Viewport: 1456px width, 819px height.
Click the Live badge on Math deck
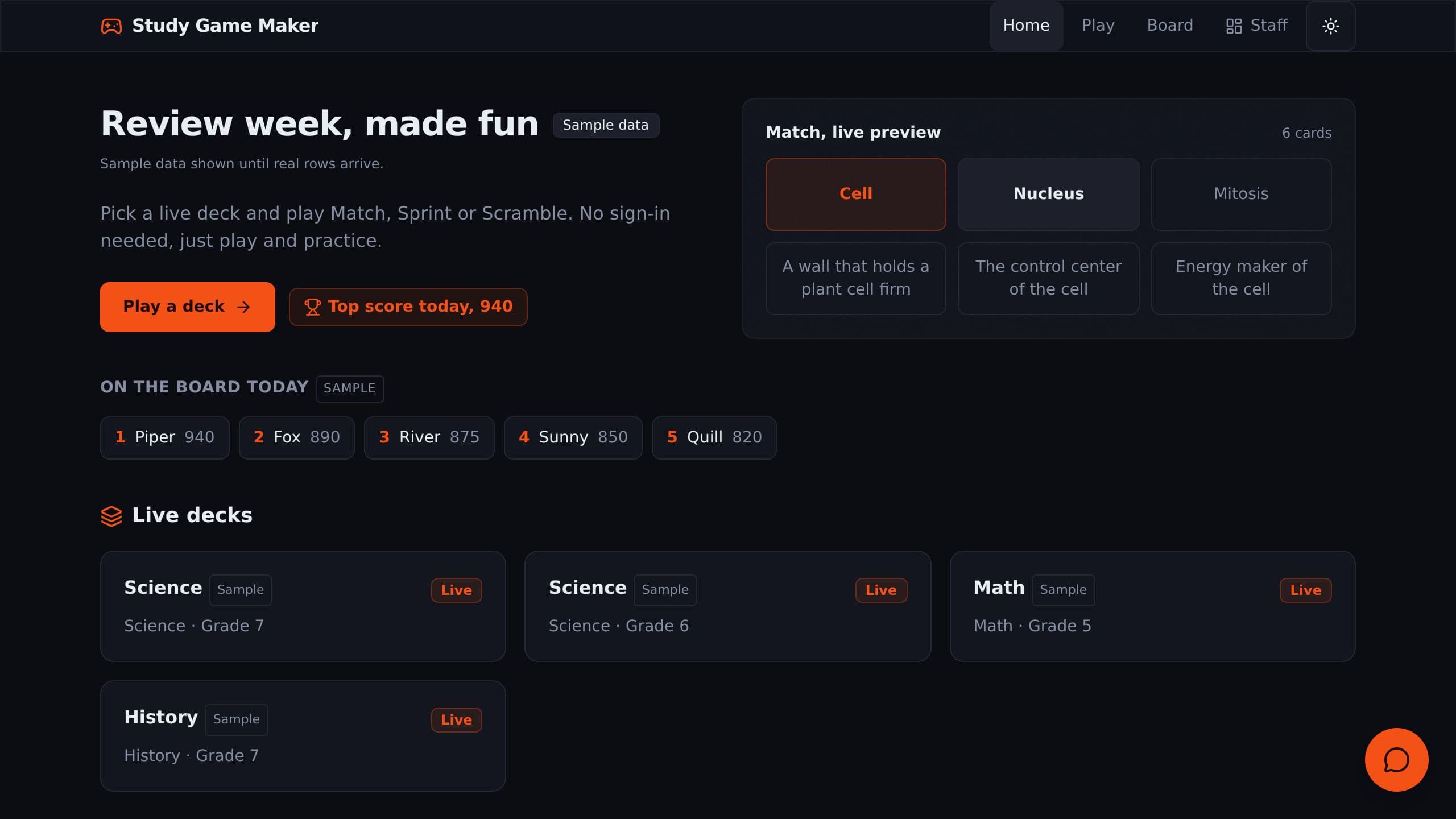point(1305,590)
